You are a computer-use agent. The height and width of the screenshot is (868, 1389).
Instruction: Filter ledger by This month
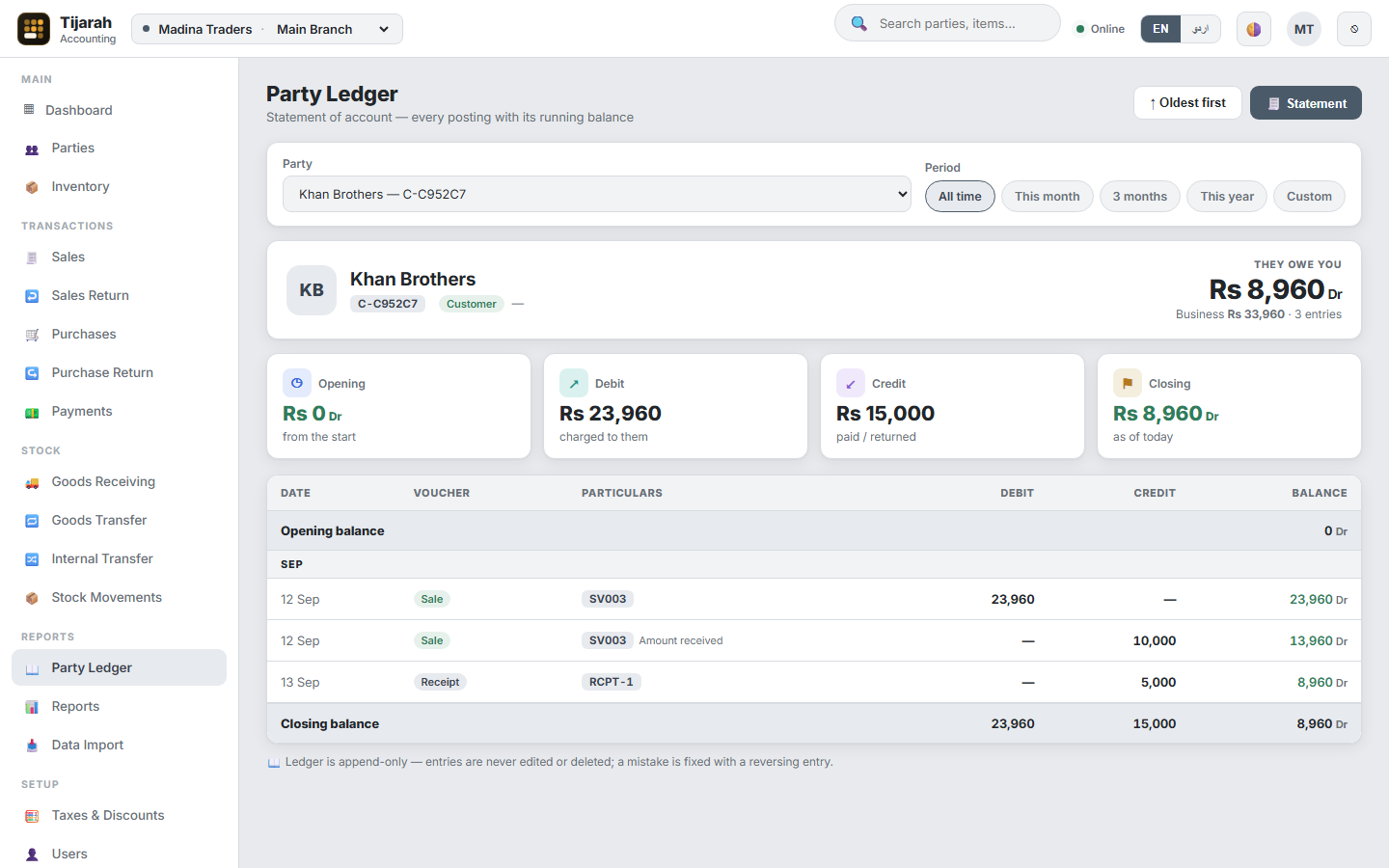pyautogui.click(x=1048, y=197)
